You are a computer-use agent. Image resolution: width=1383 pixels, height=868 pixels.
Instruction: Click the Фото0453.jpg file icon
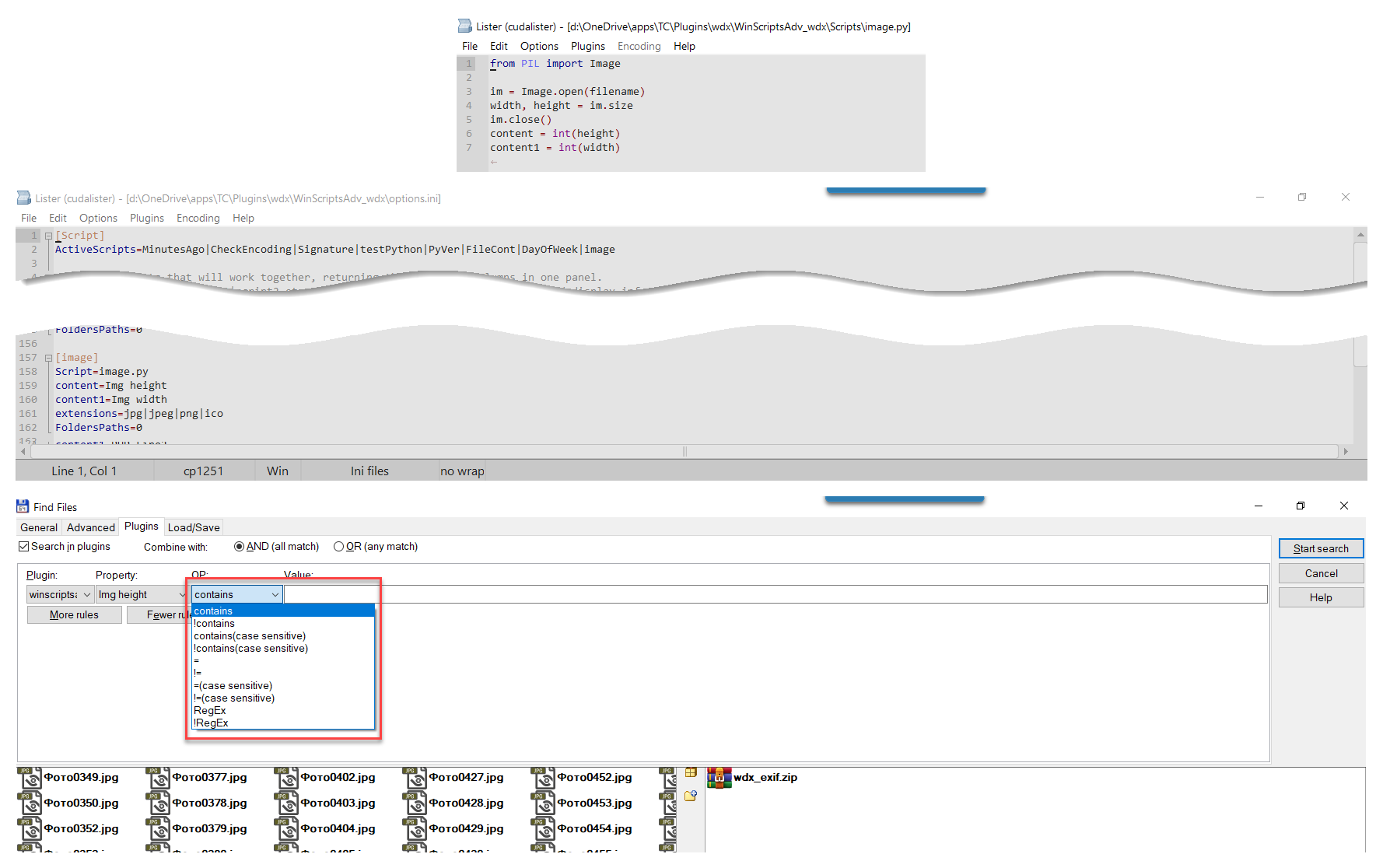pos(544,803)
